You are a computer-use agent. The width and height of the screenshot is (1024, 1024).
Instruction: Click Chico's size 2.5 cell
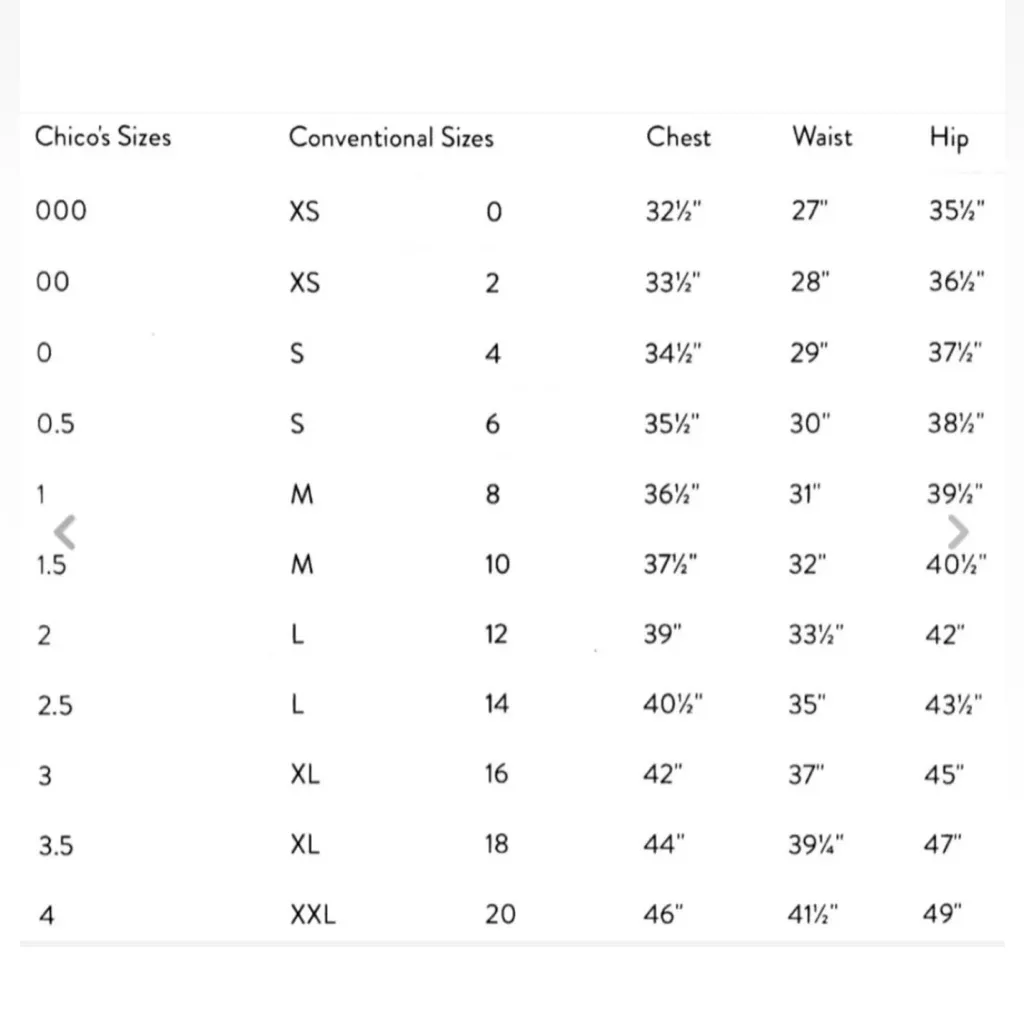click(x=56, y=706)
